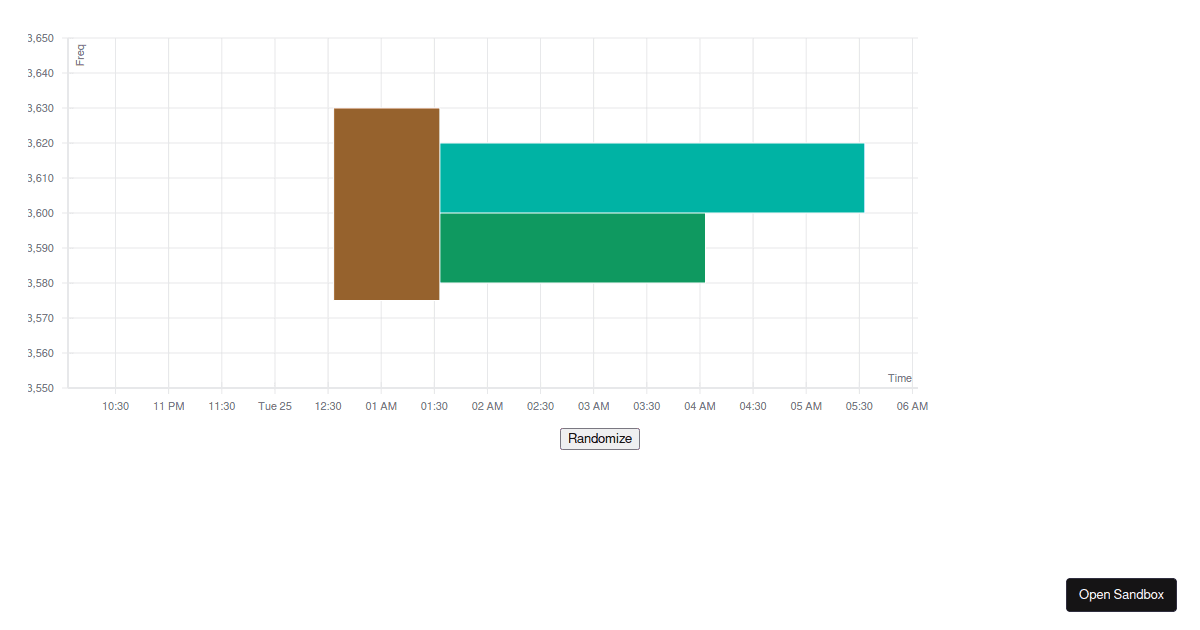Click the 3,630 y-axis tick label

(x=40, y=108)
